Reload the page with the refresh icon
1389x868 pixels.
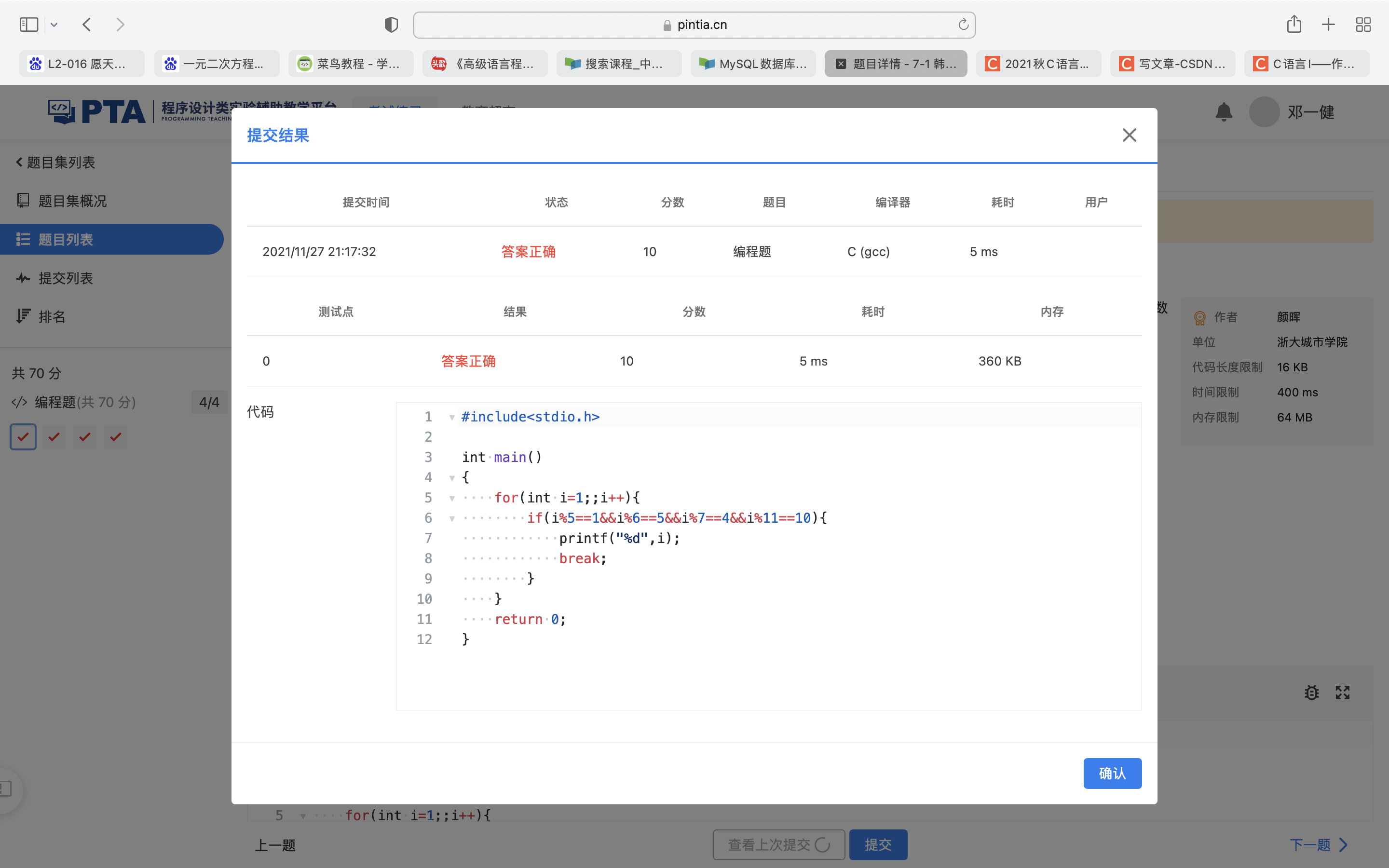point(963,25)
